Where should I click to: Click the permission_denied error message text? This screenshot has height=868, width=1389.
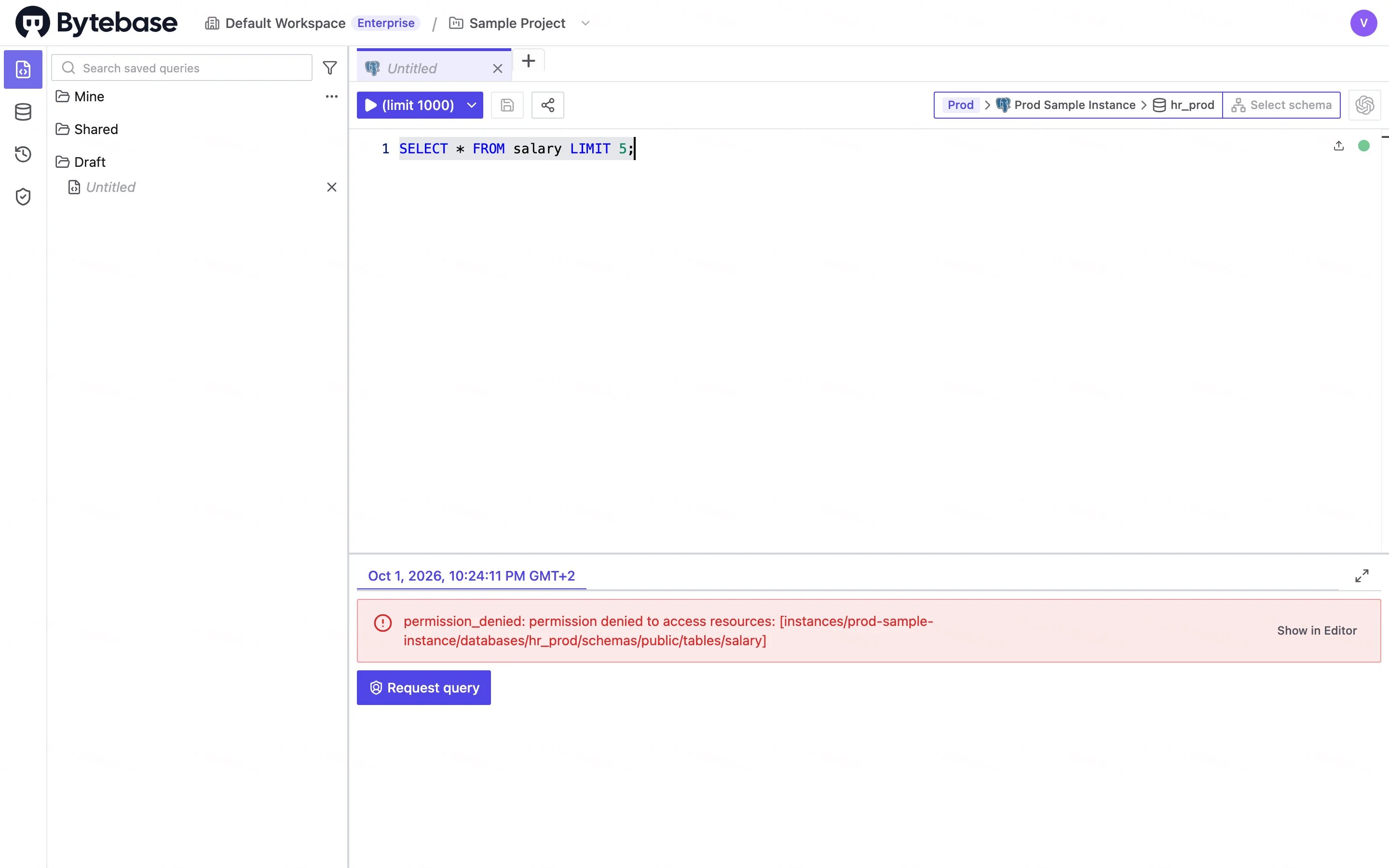click(668, 631)
